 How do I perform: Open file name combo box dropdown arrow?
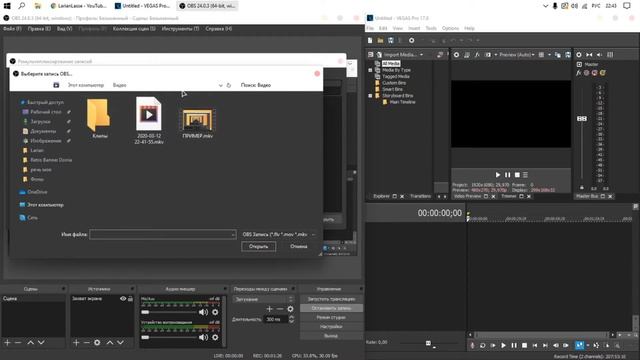click(x=233, y=234)
